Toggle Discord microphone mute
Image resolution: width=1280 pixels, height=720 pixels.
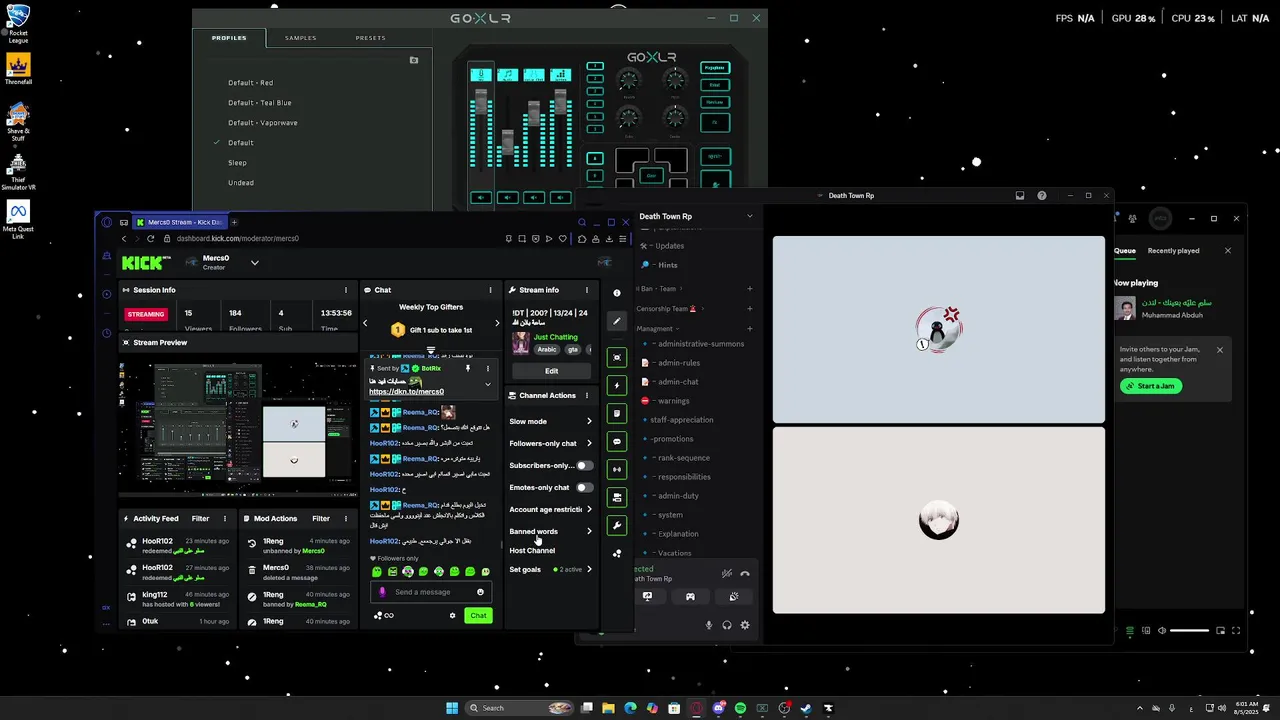pyautogui.click(x=709, y=625)
